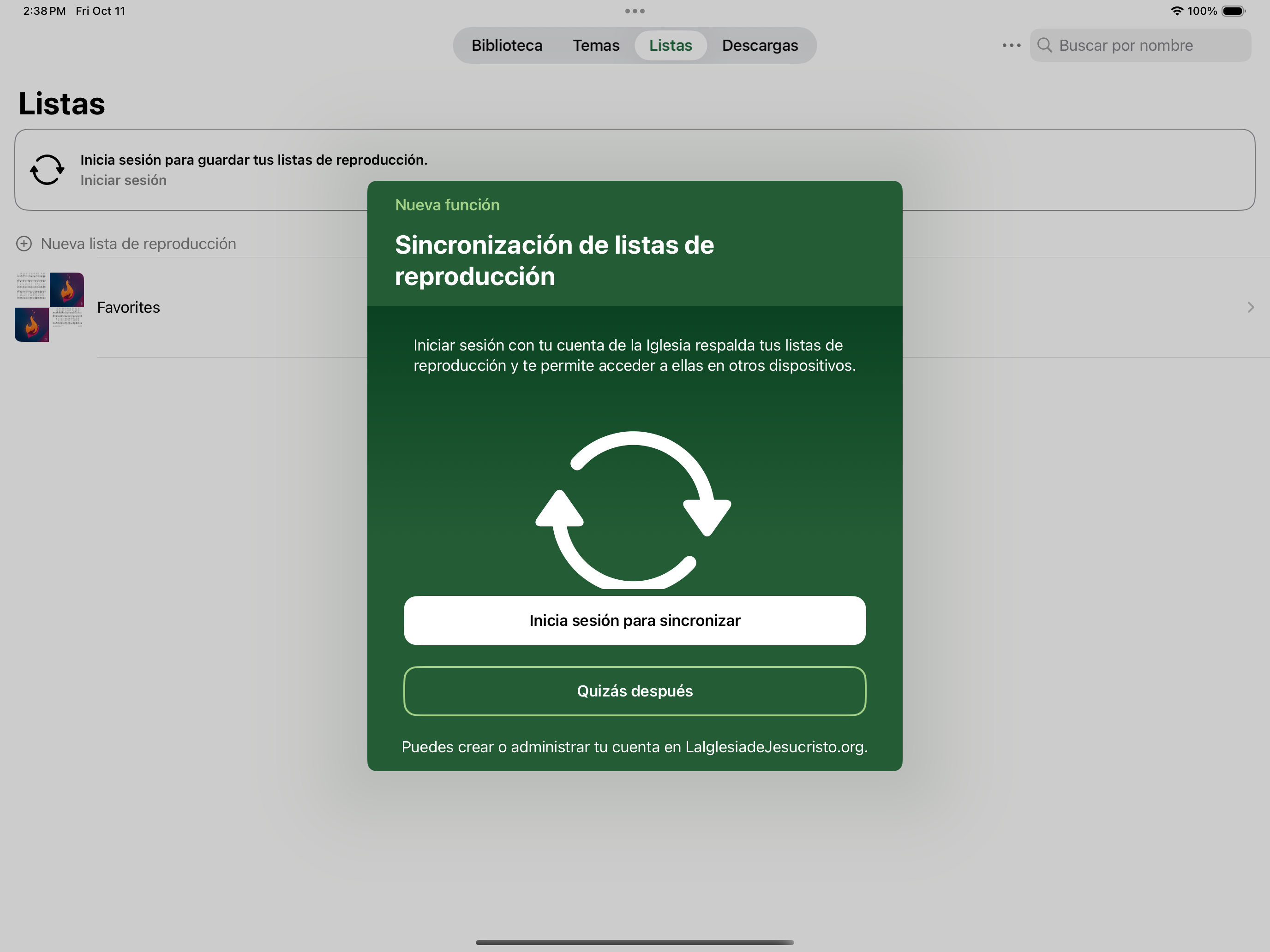Tap the battery indicator icon
1270x952 pixels.
(1233, 11)
